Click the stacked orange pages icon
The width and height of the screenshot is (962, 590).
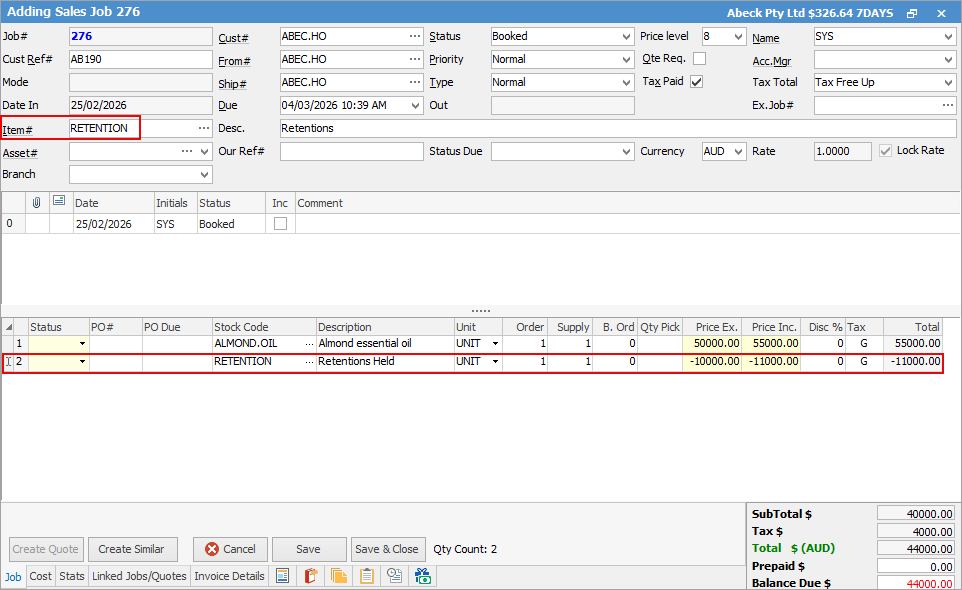(x=339, y=576)
